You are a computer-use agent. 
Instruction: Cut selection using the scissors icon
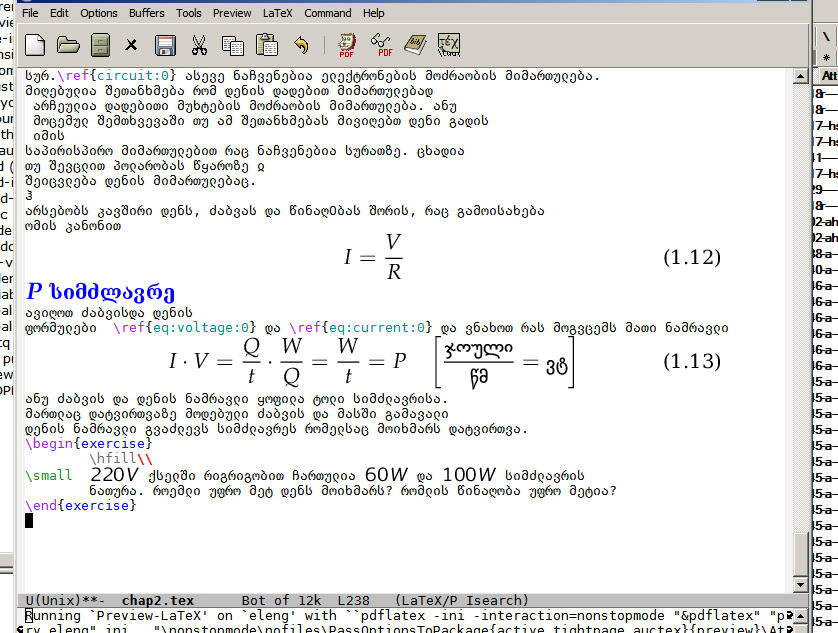198,45
